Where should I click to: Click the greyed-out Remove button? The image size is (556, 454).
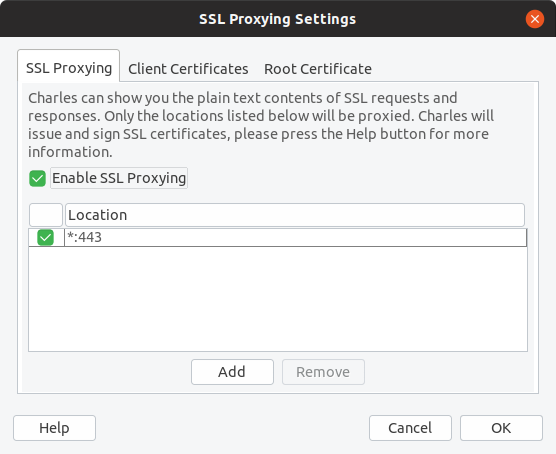323,372
